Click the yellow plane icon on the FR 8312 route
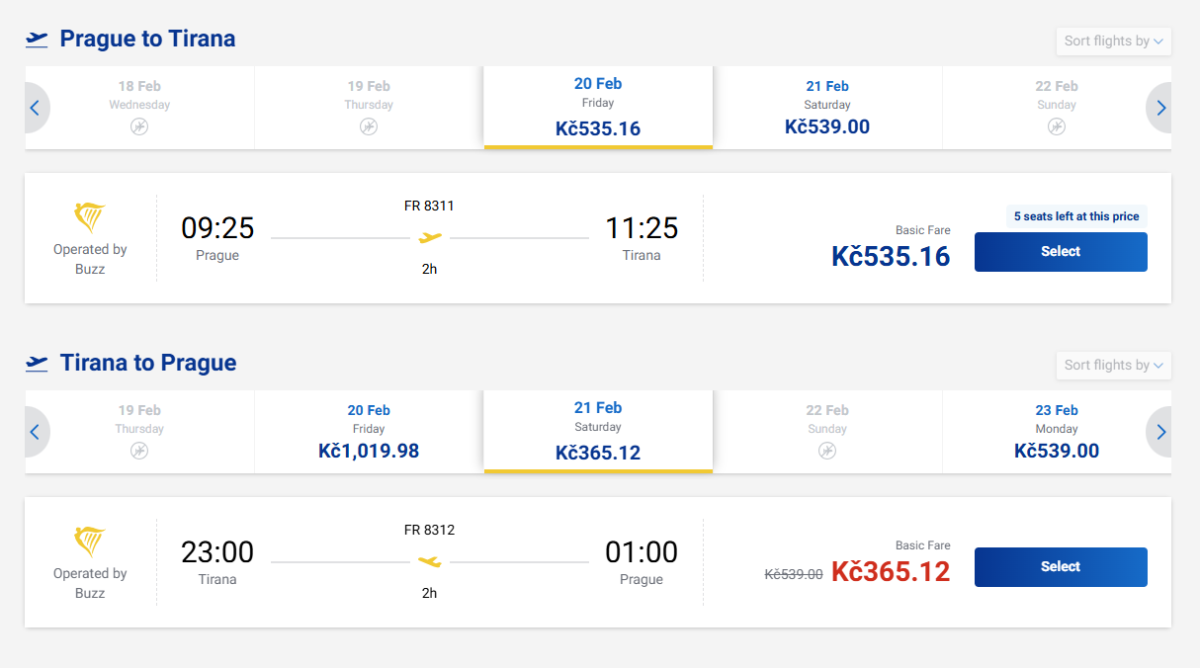Viewport: 1200px width, 668px height. 430,562
